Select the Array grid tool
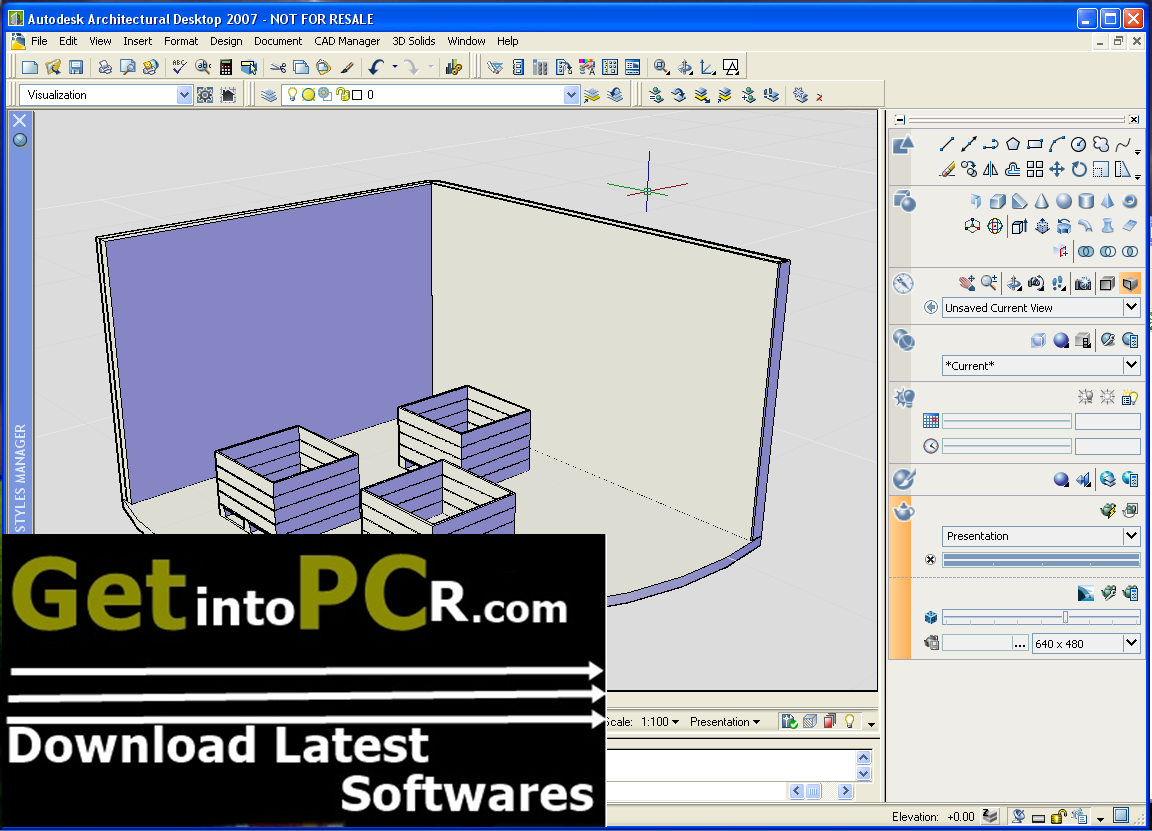The image size is (1152, 831). 1034,170
